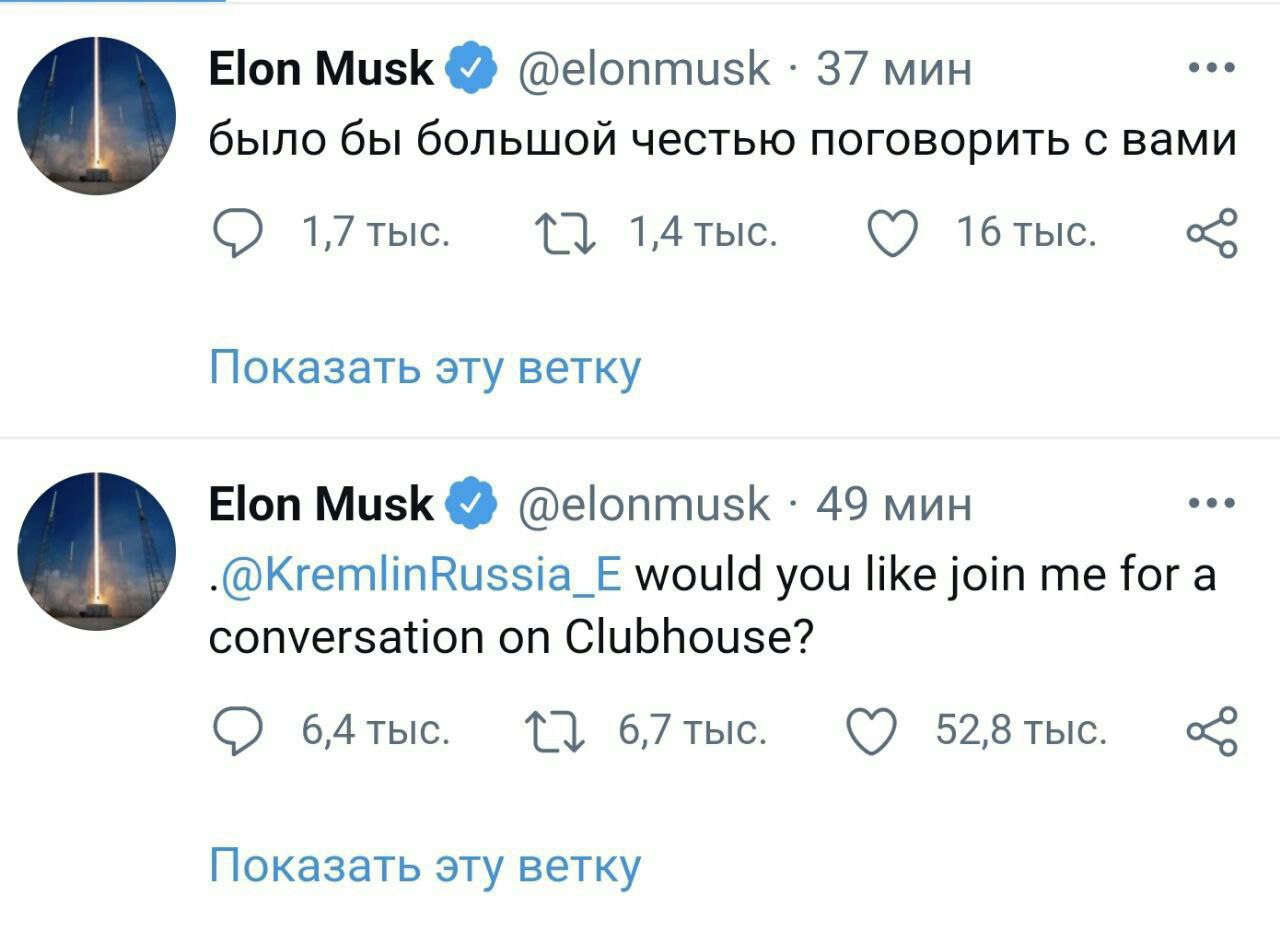Open rocket avatar of the top tweet
This screenshot has height=927, width=1280.
pos(97,115)
